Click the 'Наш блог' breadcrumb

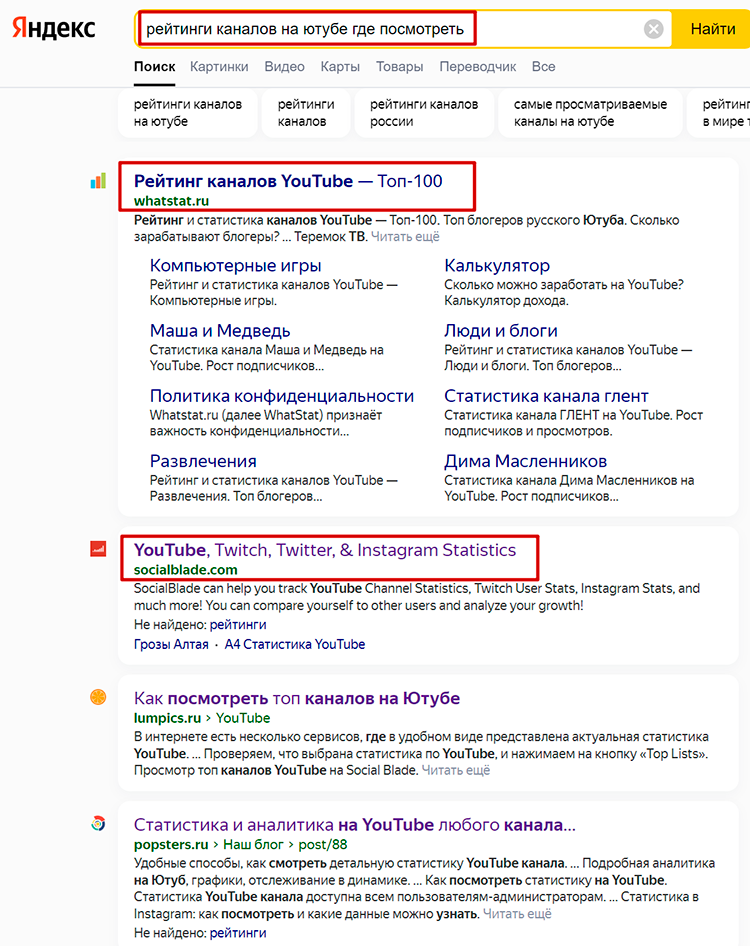pos(253,845)
